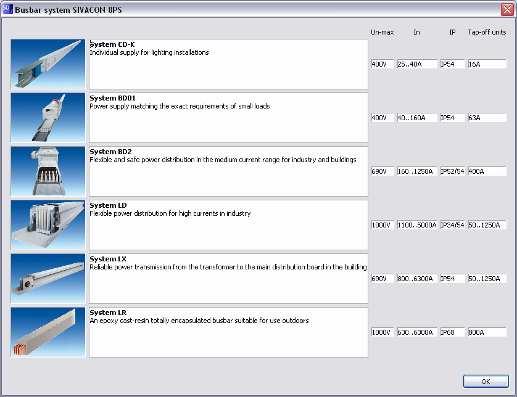Select the System CD-K busbar image

48,65
